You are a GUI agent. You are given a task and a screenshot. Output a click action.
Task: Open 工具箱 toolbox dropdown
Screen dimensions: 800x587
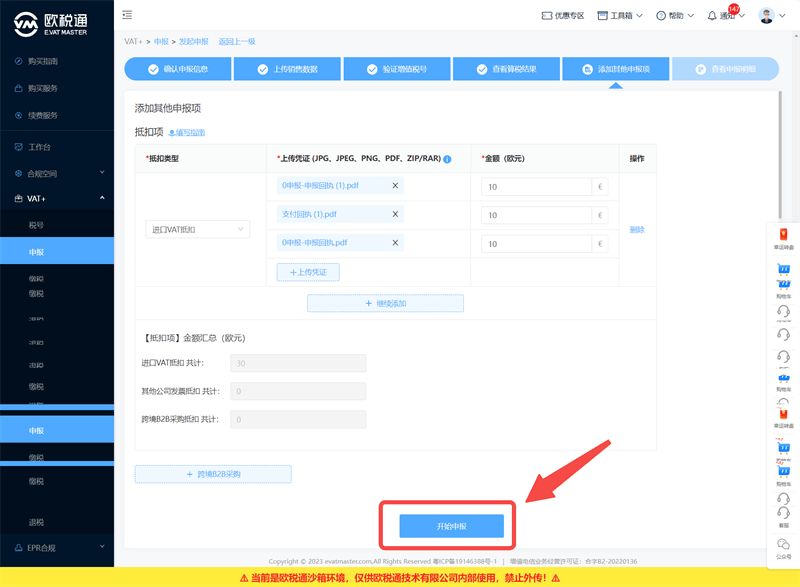620,16
